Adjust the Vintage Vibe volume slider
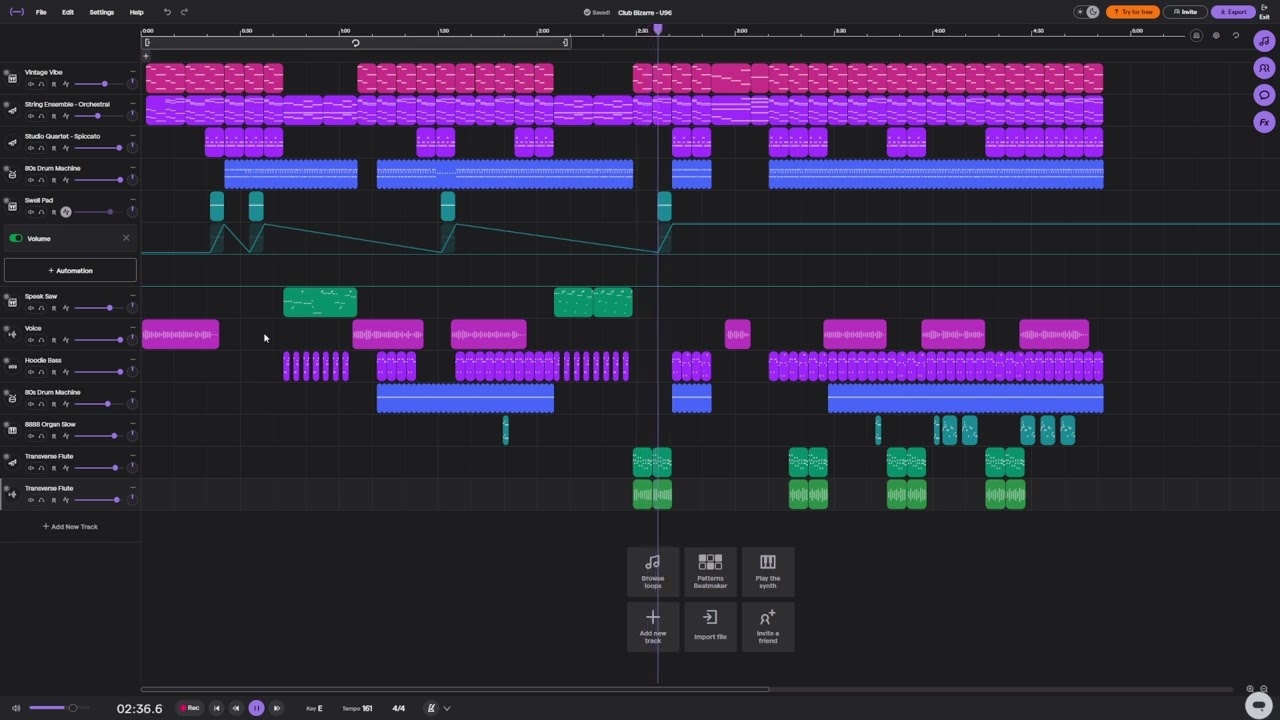Image resolution: width=1280 pixels, height=720 pixels. [x=97, y=84]
